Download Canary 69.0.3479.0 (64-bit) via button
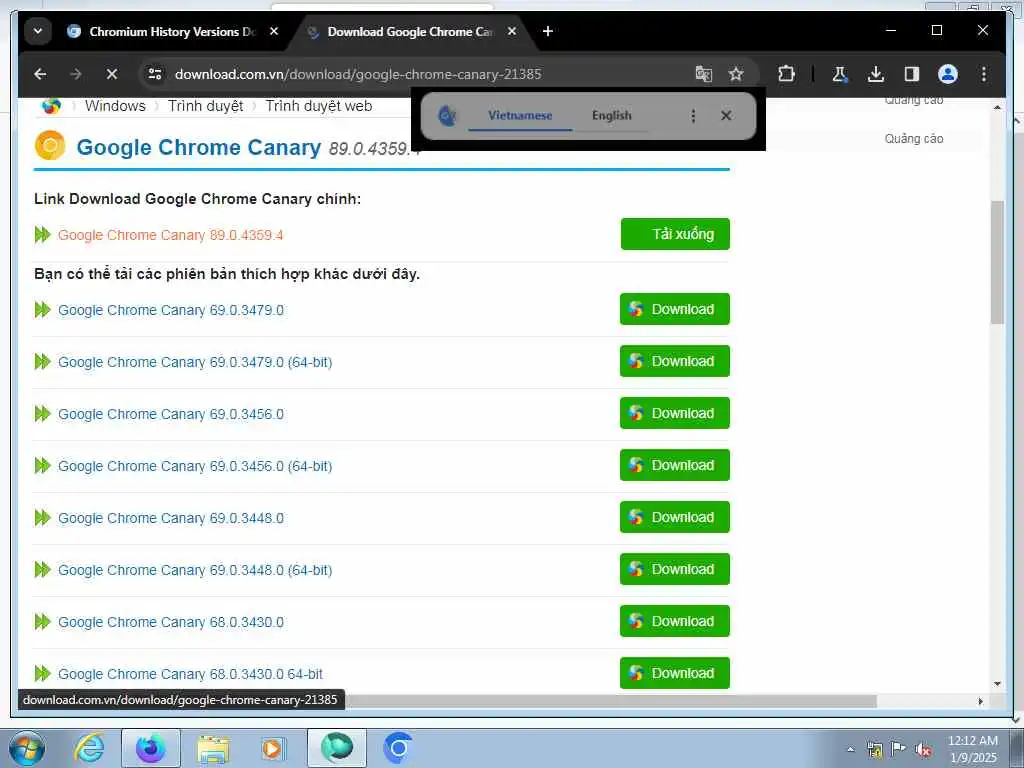This screenshot has width=1024, height=768. (x=675, y=361)
